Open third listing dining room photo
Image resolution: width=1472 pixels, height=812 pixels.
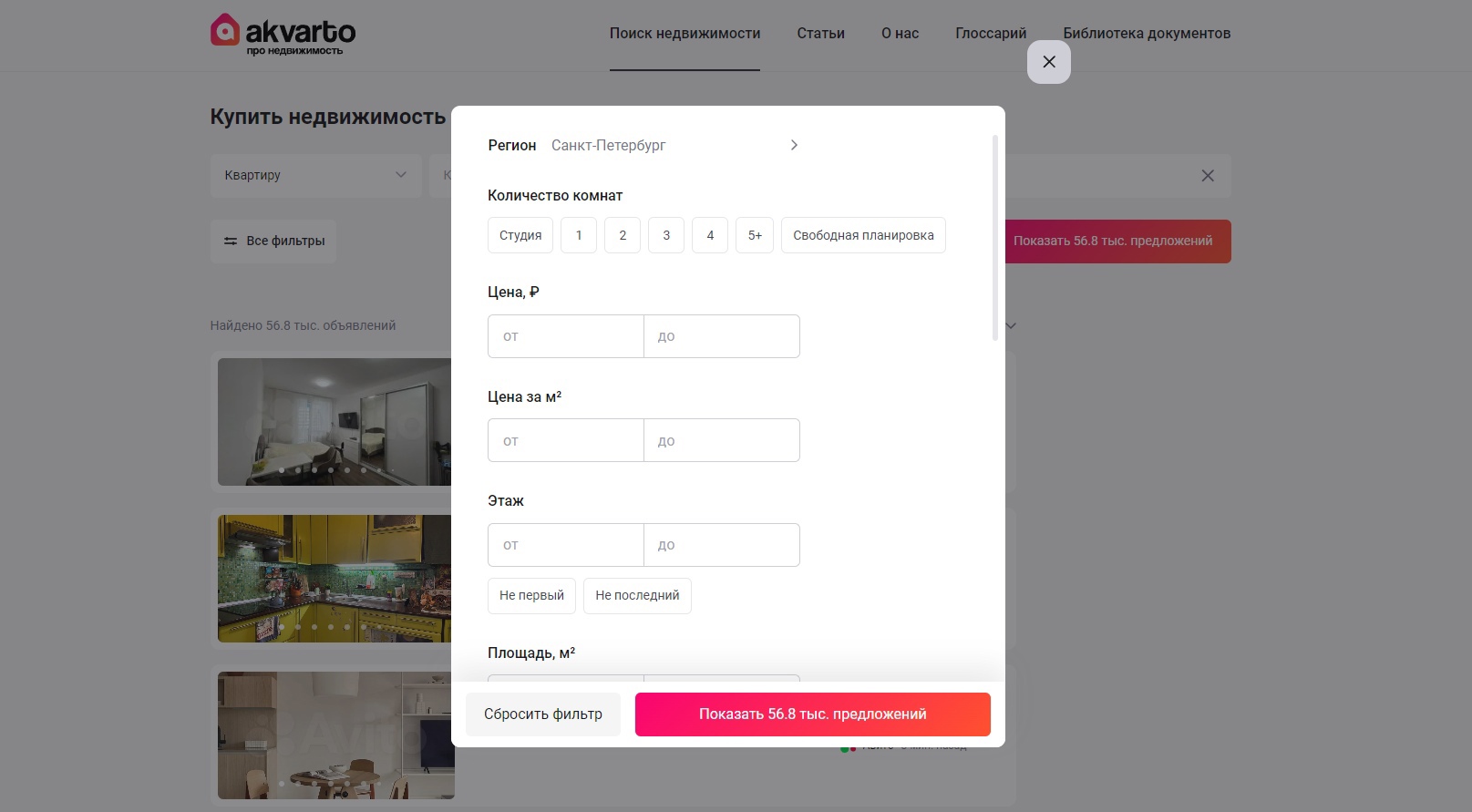335,735
